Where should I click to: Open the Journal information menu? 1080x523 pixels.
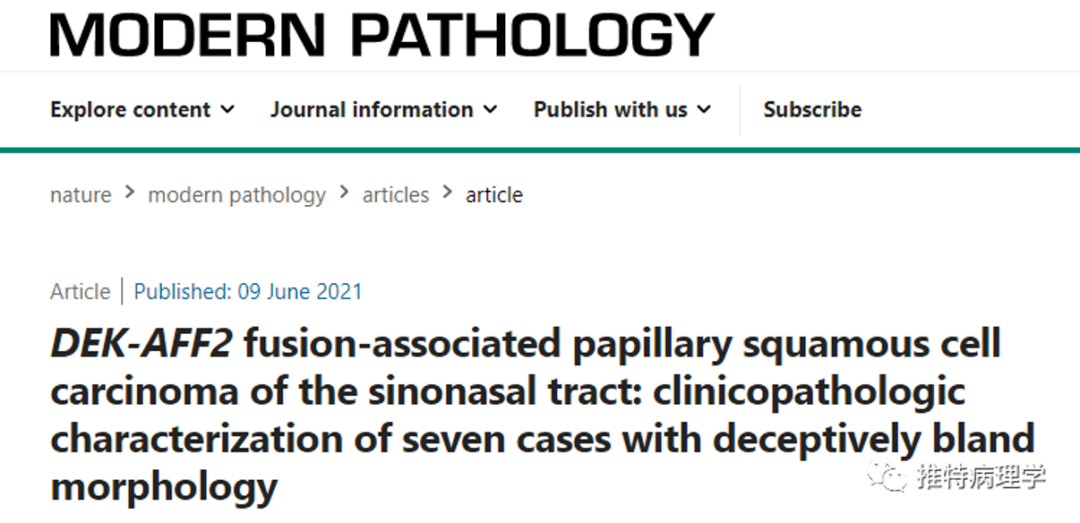pyautogui.click(x=371, y=109)
